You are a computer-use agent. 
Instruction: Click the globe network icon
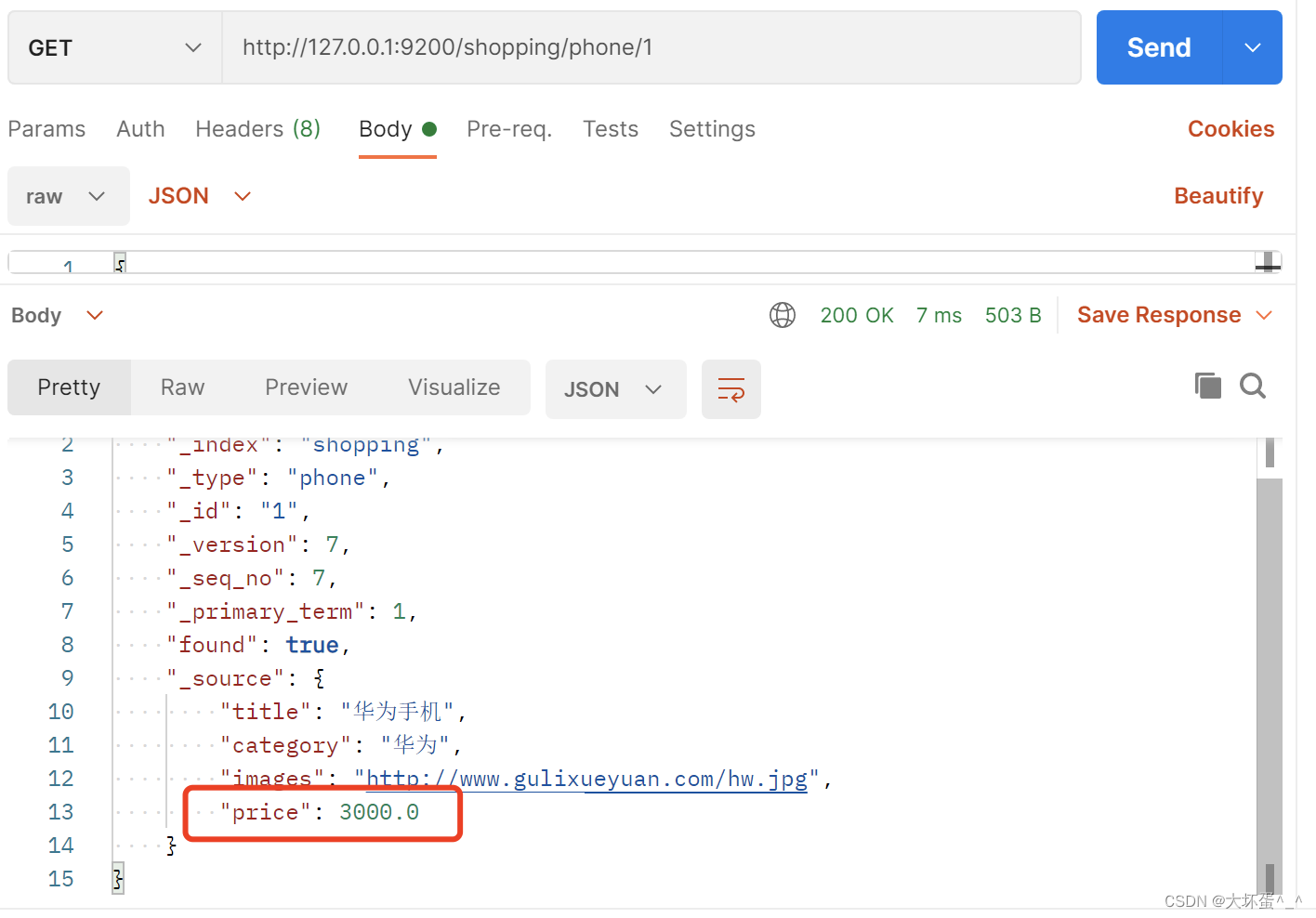click(783, 316)
